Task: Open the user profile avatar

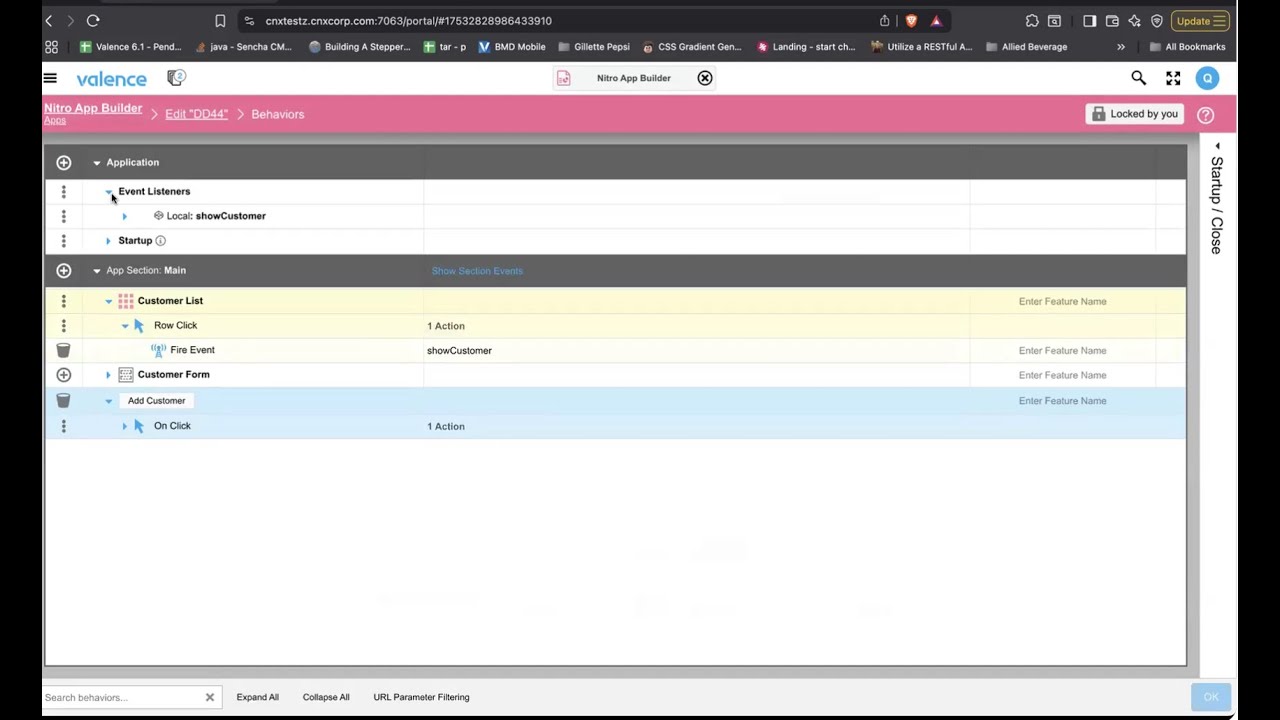Action: click(1207, 78)
